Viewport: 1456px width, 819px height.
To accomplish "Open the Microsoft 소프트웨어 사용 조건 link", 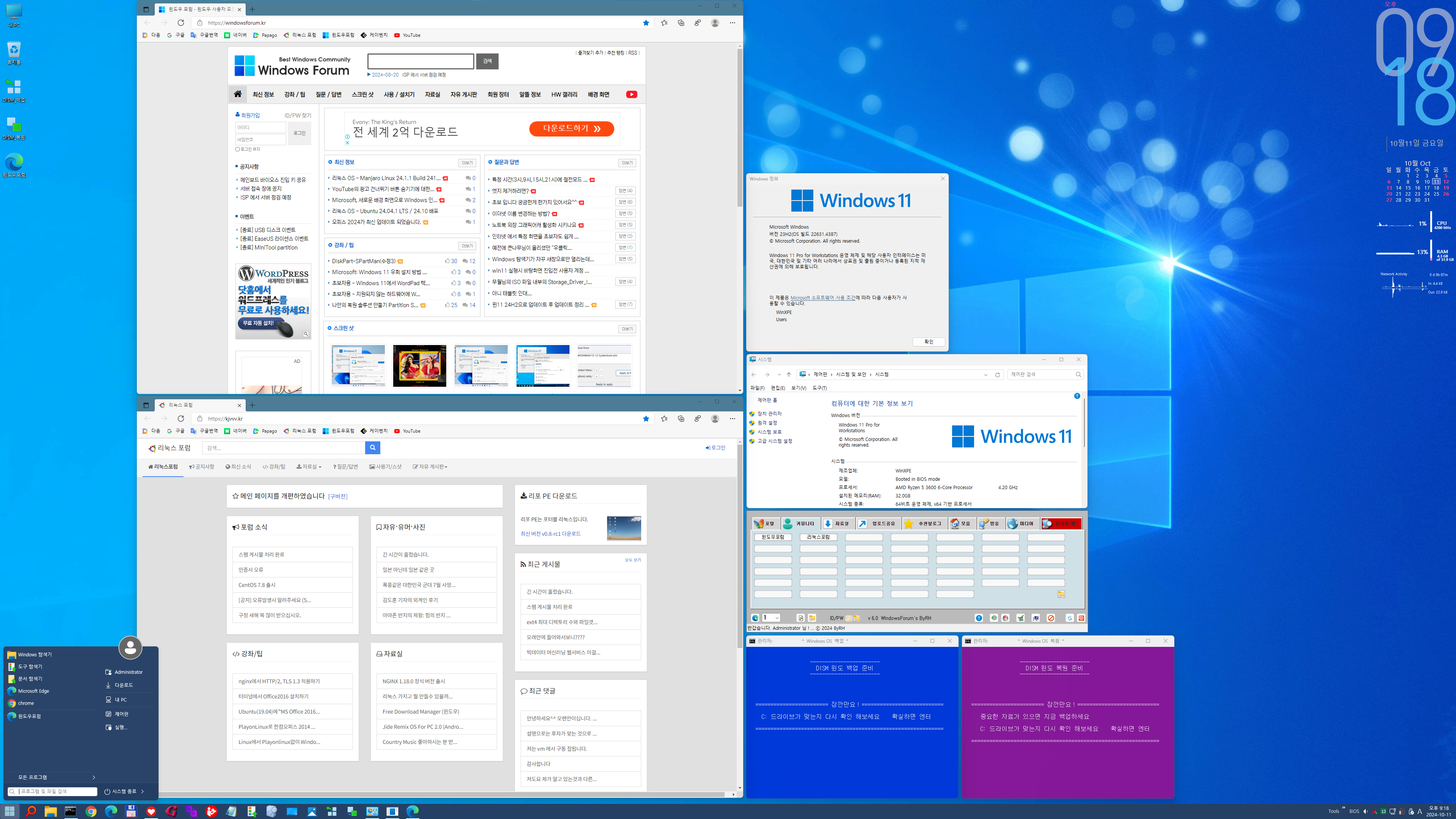I will pos(822,297).
